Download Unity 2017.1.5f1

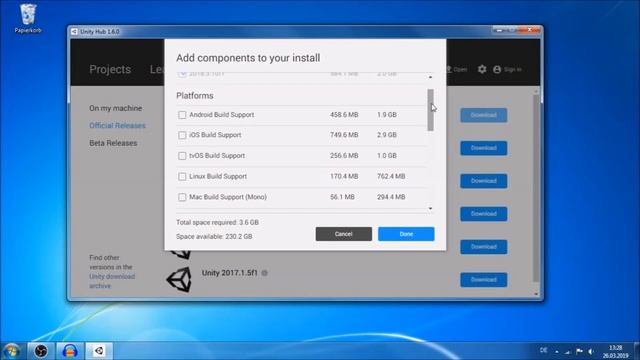483,280
